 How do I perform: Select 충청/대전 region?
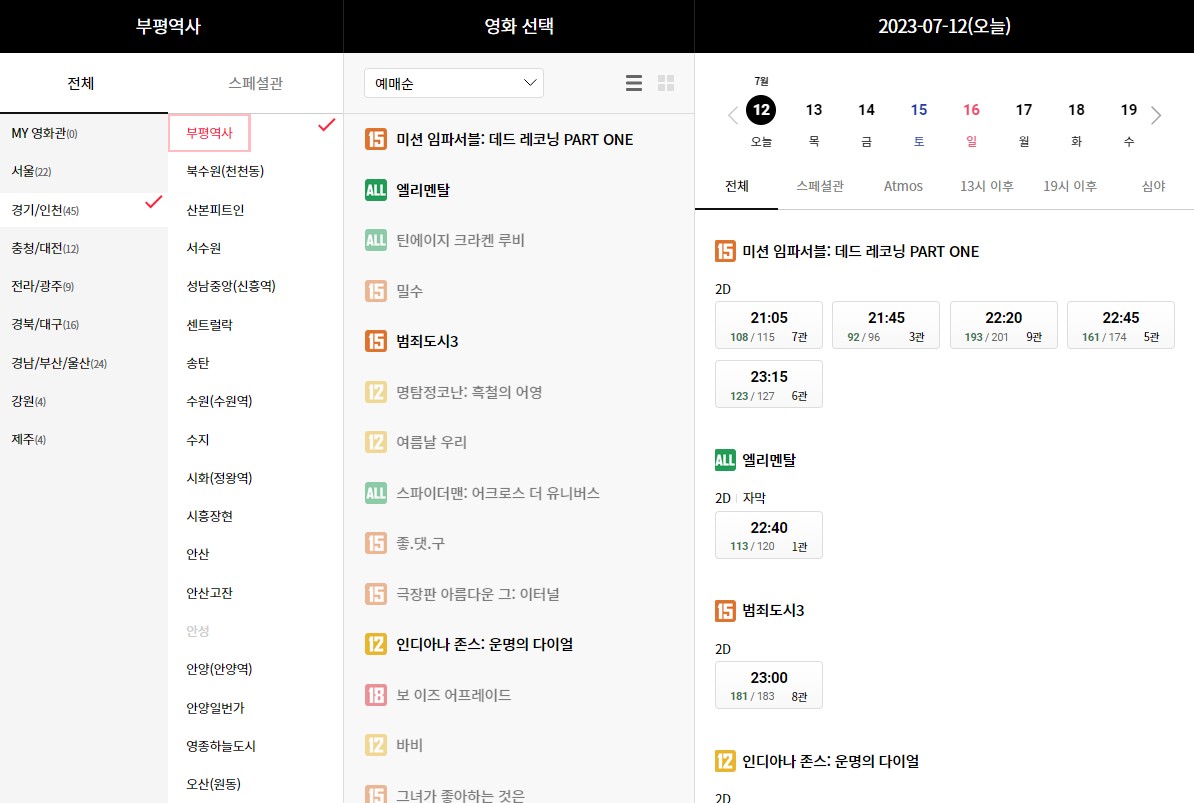coord(84,248)
